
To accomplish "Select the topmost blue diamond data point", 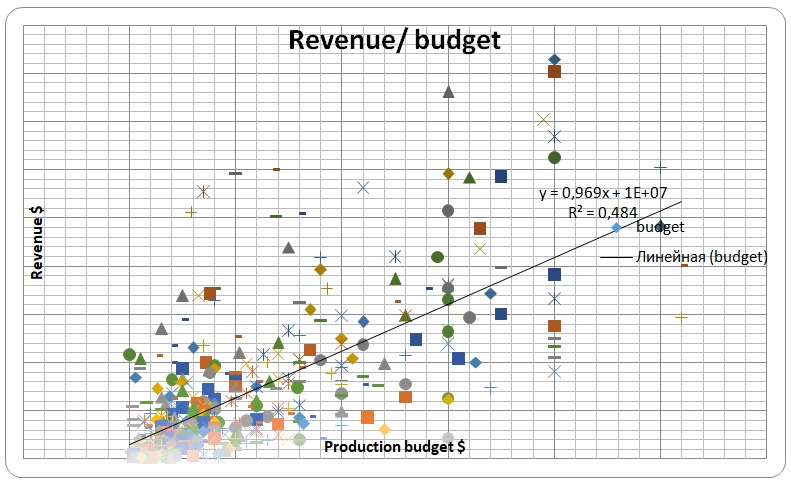I will click(554, 60).
